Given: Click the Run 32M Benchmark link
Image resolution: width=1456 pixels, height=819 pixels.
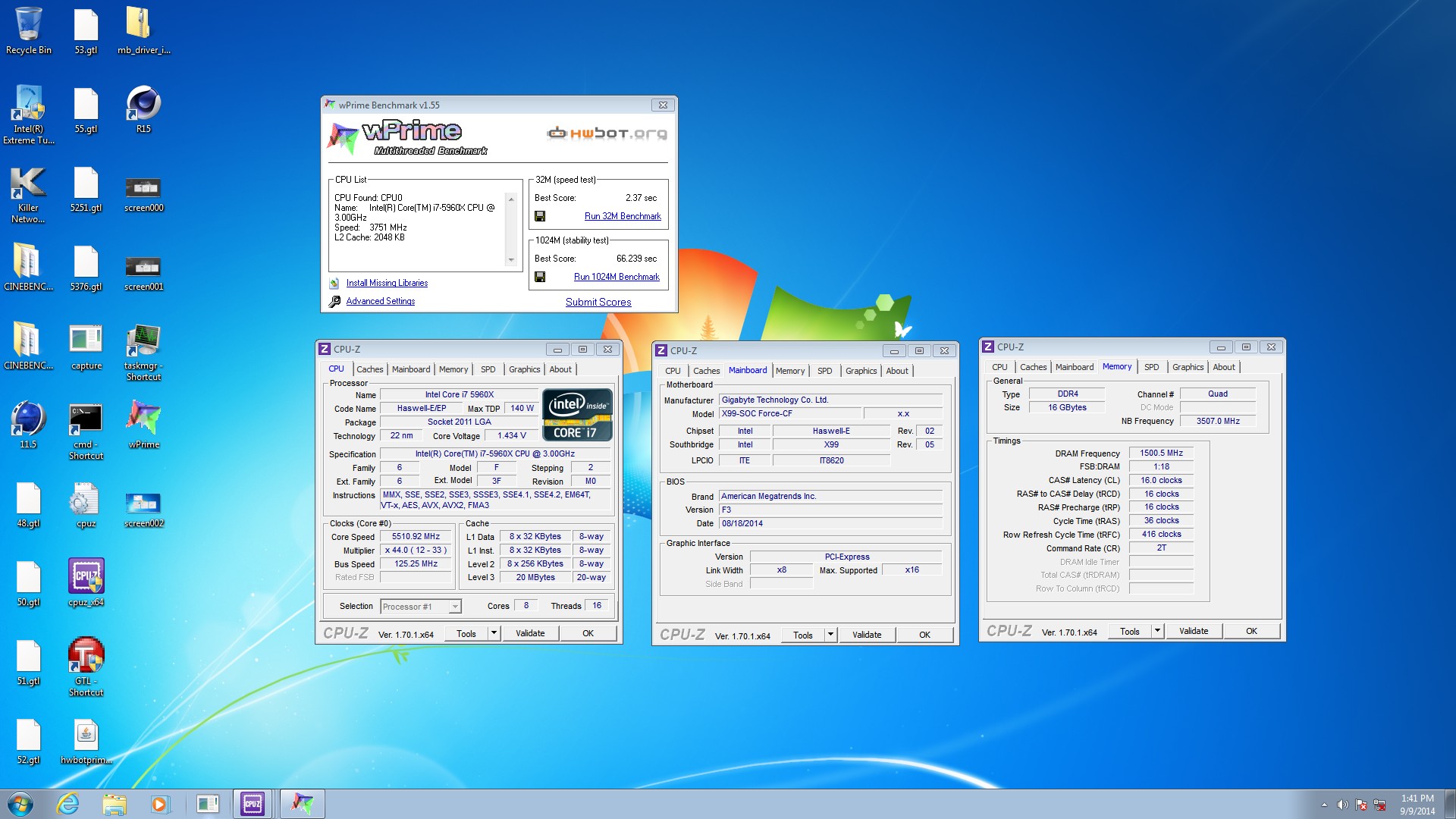Looking at the screenshot, I should coord(623,216).
